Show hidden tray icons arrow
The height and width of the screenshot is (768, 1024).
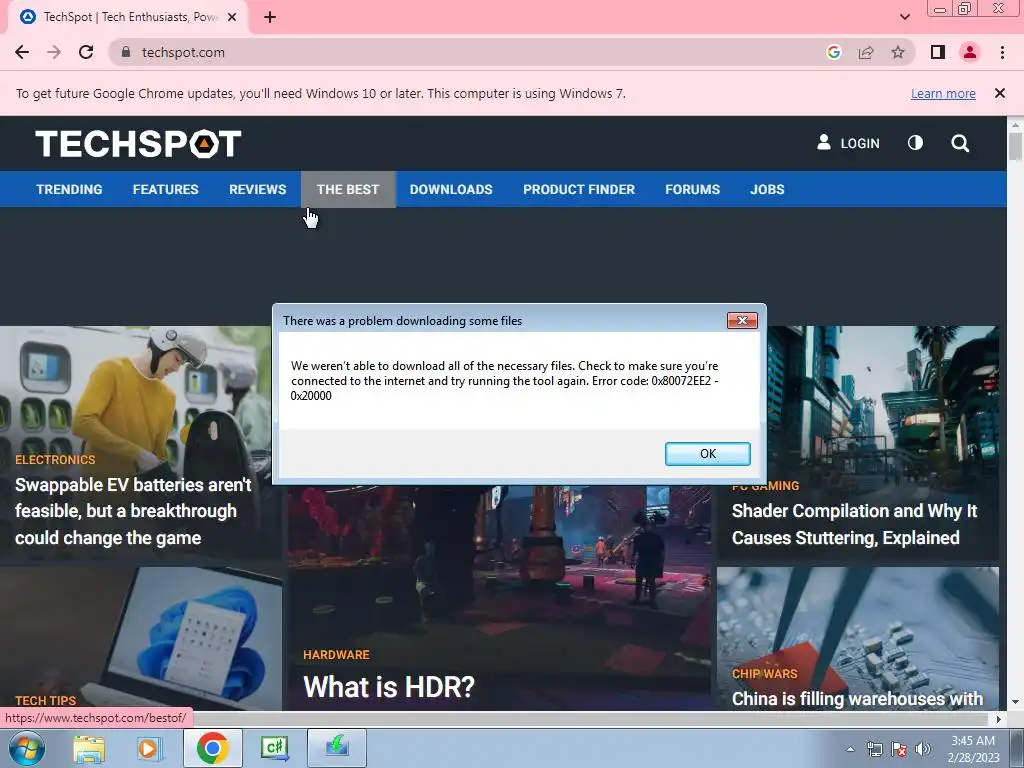[x=850, y=749]
